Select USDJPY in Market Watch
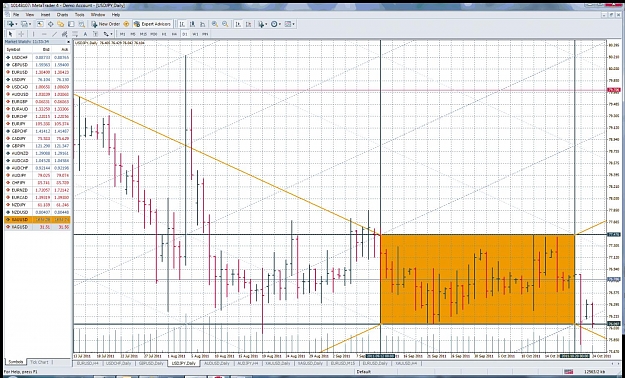625x378 pixels. 37,79
